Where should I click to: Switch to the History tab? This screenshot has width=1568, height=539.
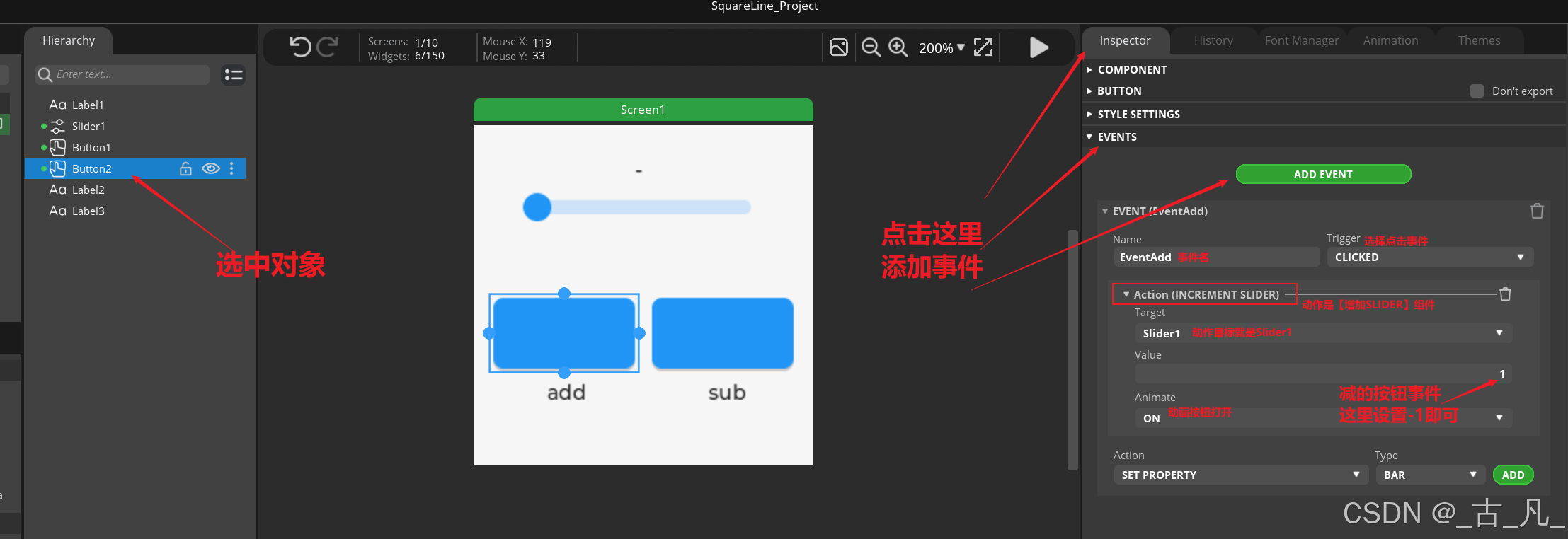1213,40
